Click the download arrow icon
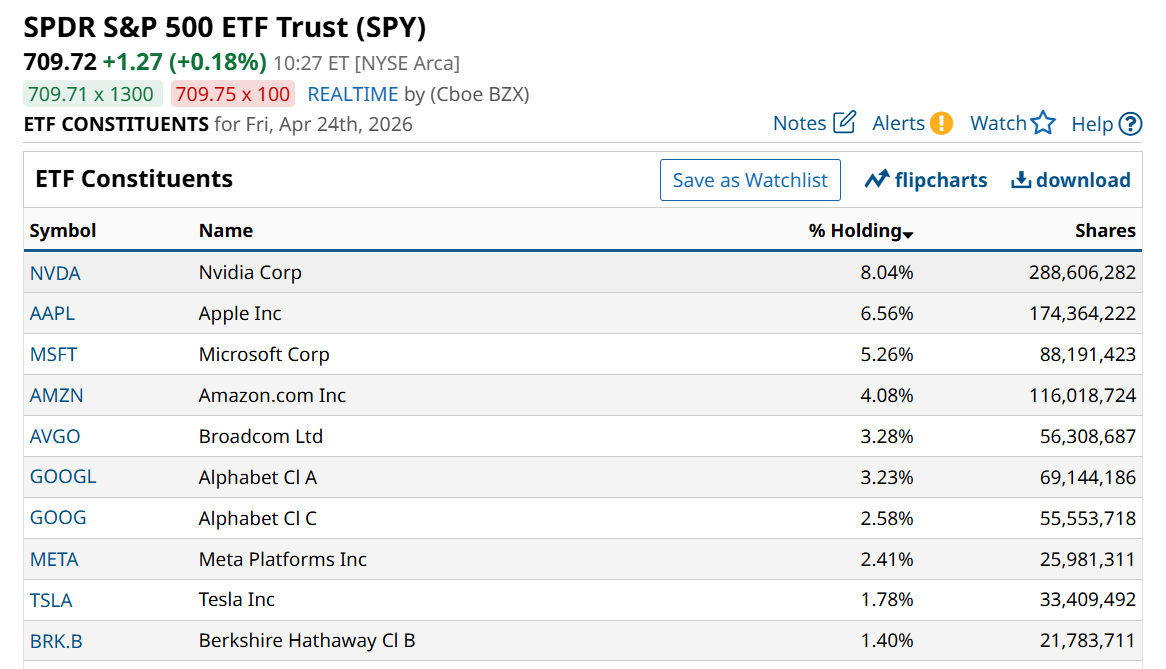This screenshot has width=1166, height=669. pyautogui.click(x=1020, y=180)
